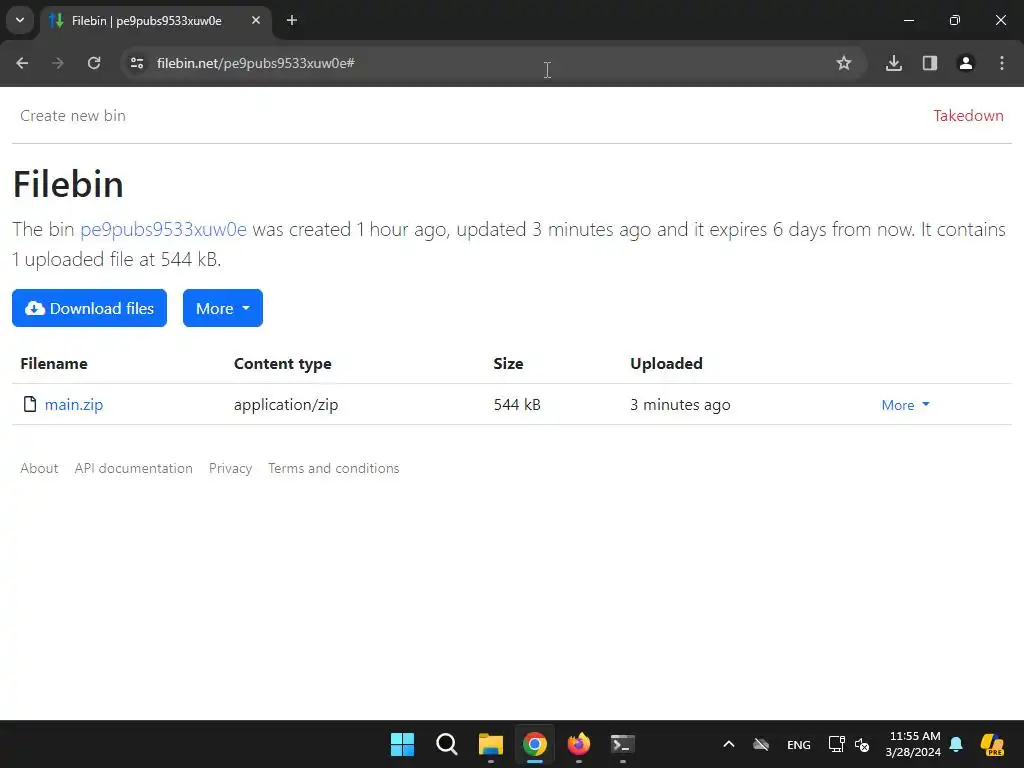1024x768 pixels.
Task: Open the Privacy footer link
Action: [231, 468]
